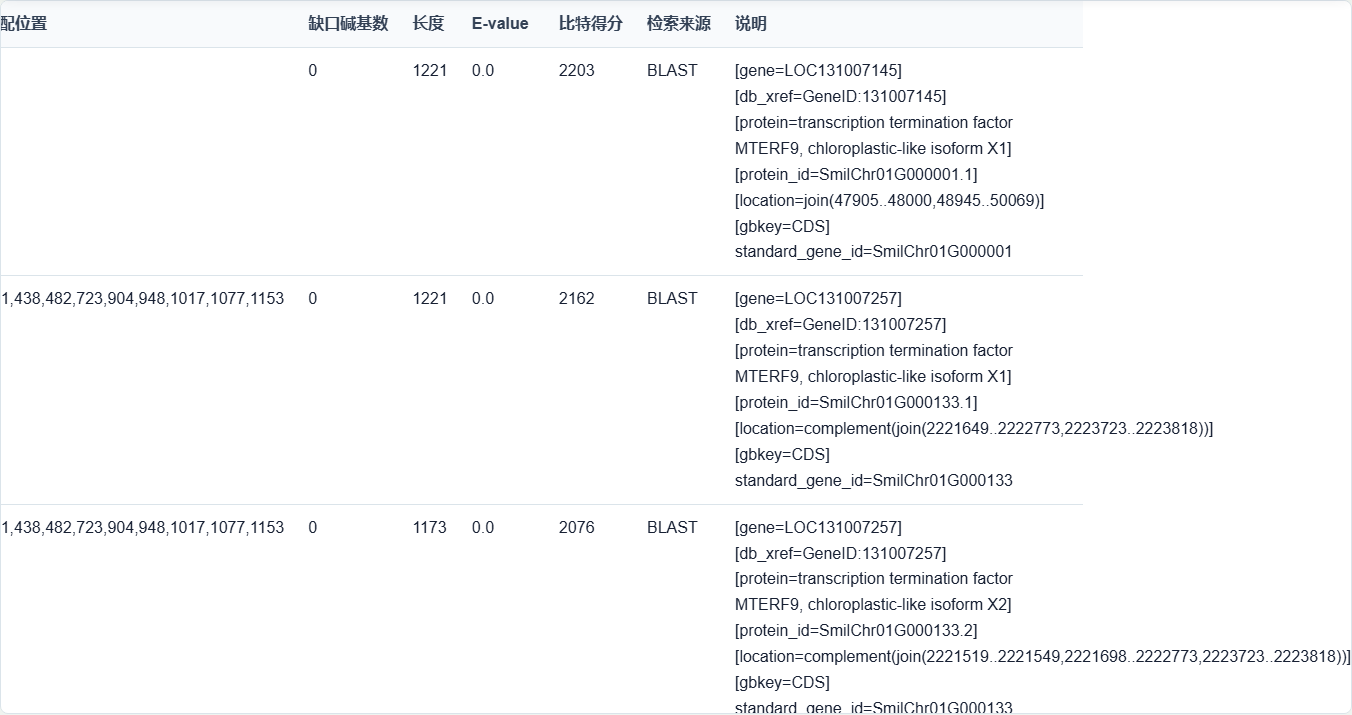The image size is (1352, 715).
Task: Select bit score value 2162
Action: 577,299
